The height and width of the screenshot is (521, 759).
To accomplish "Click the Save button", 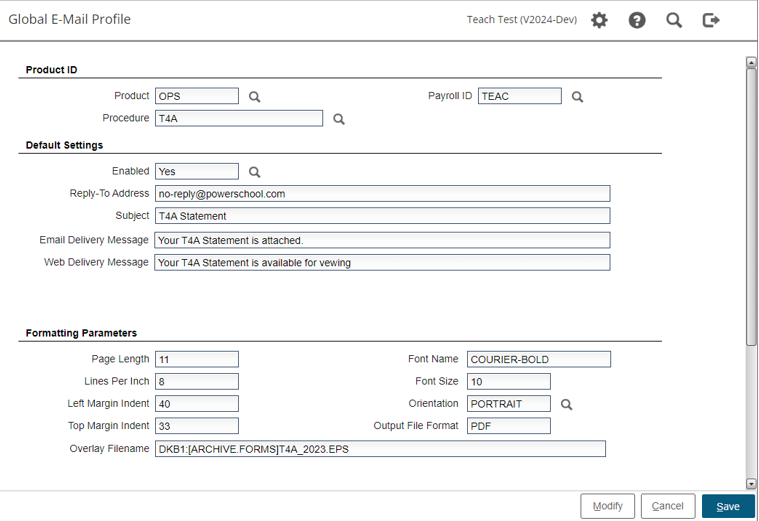I will point(728,506).
